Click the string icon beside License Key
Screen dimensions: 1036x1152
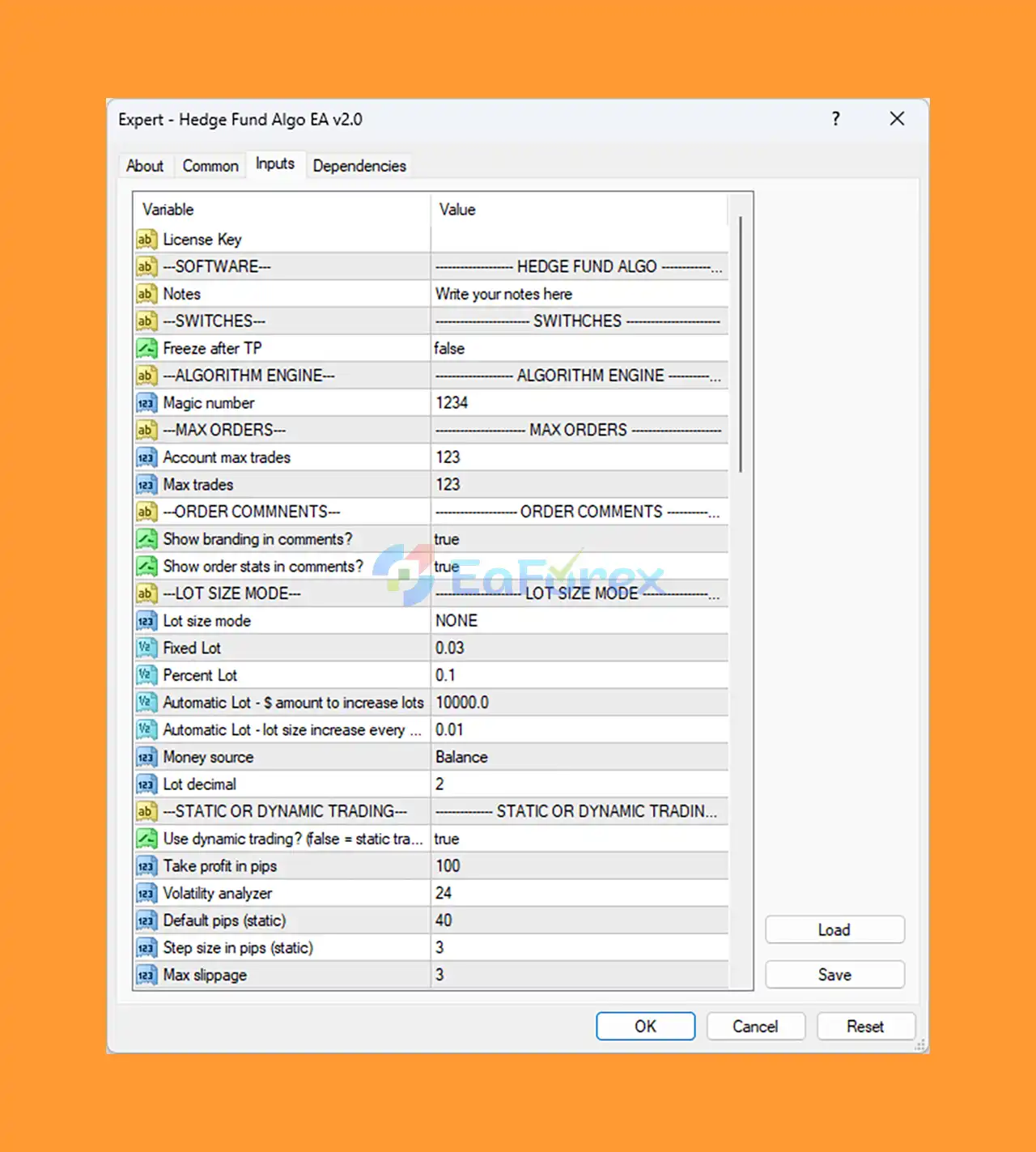pyautogui.click(x=146, y=240)
